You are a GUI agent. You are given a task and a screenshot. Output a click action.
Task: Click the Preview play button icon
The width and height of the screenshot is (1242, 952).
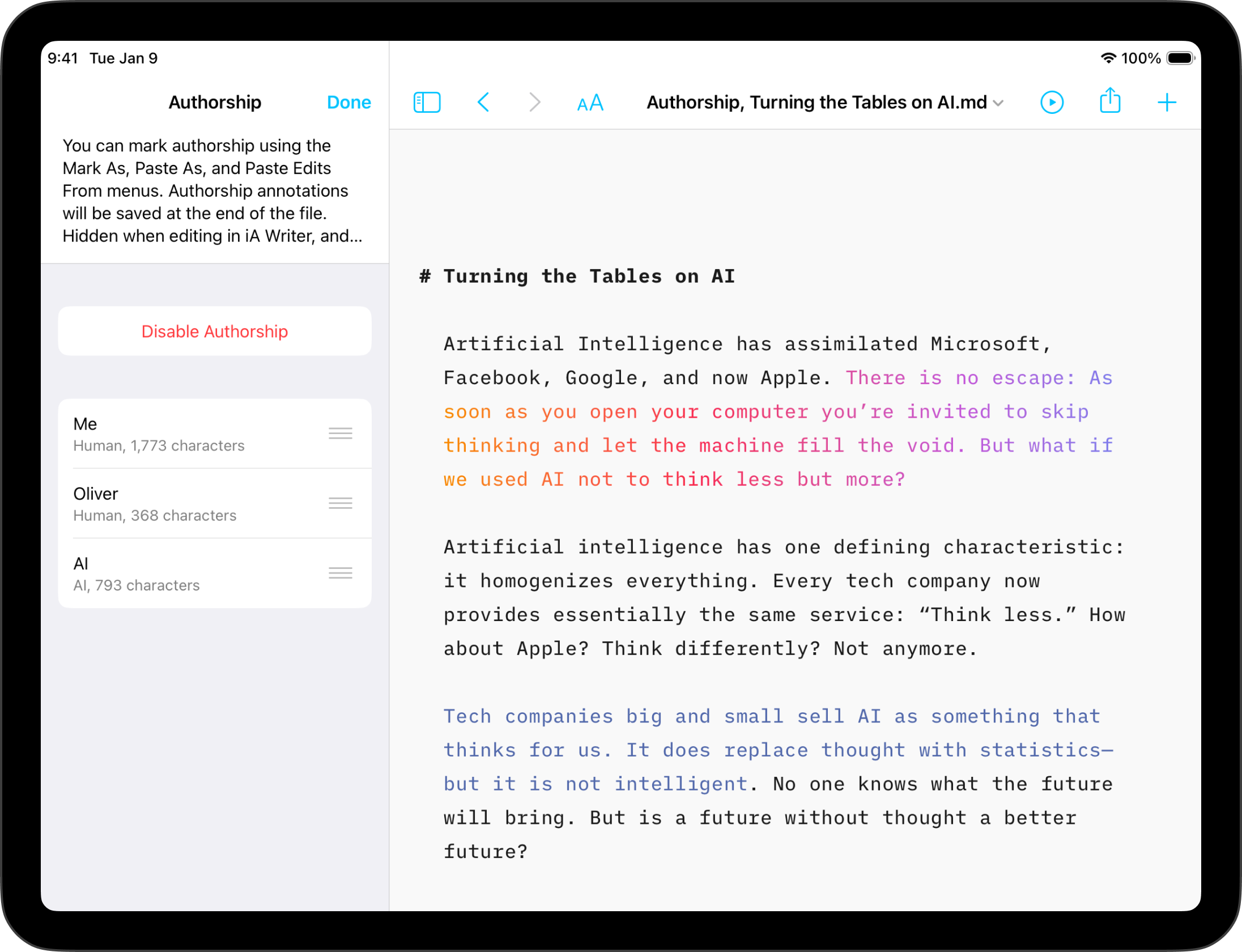(x=1052, y=103)
